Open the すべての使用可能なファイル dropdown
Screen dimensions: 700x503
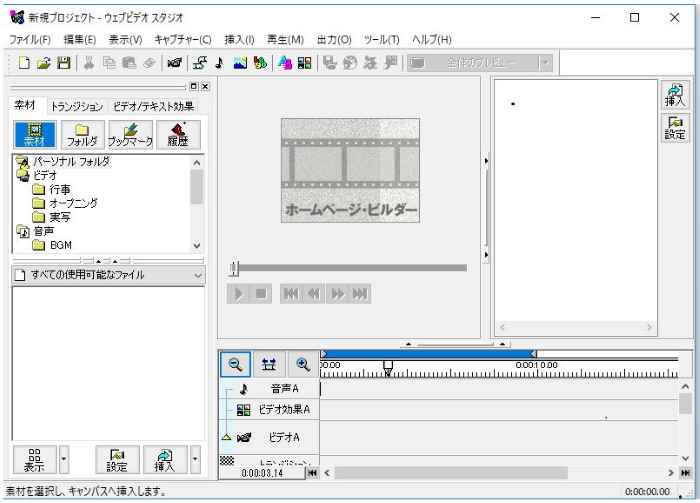click(x=108, y=275)
